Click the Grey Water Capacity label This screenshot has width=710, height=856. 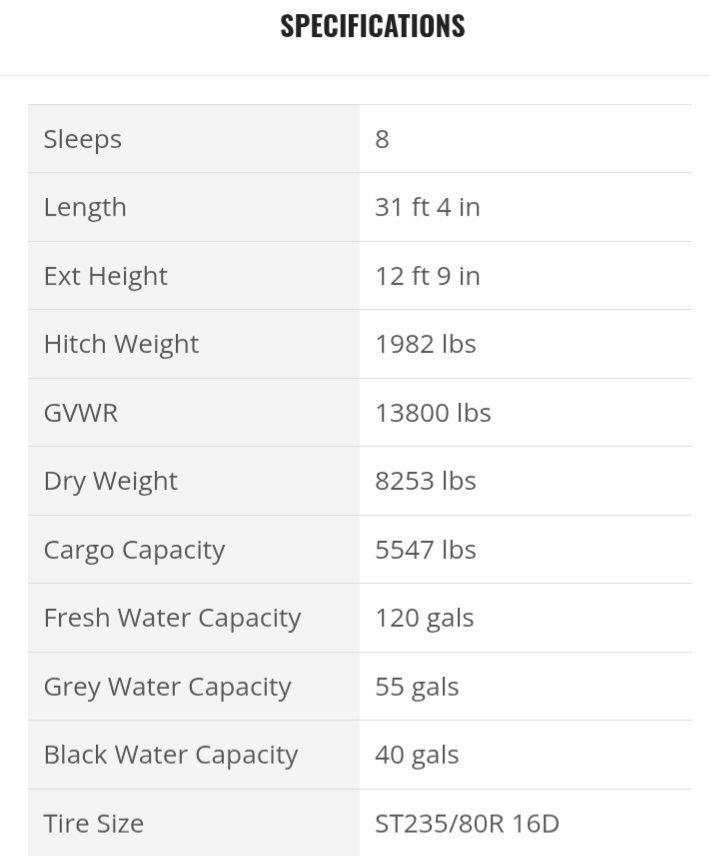click(167, 687)
